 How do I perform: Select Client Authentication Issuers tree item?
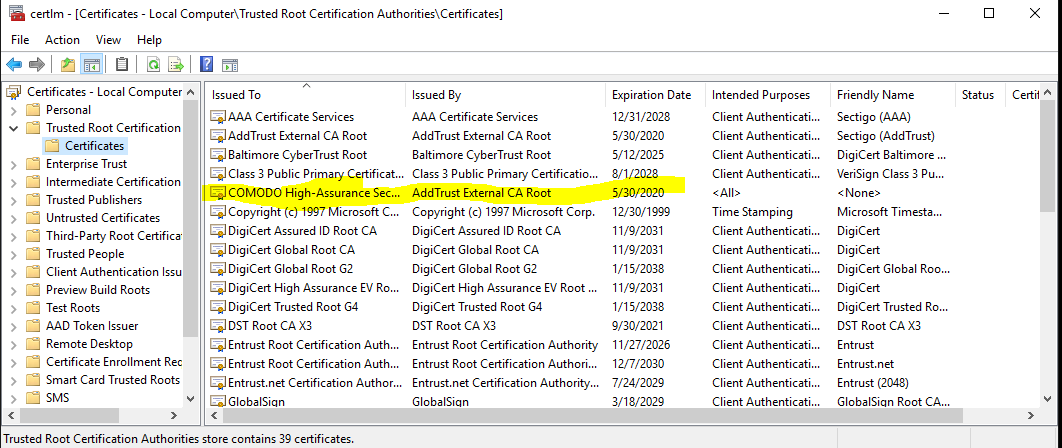point(113,272)
